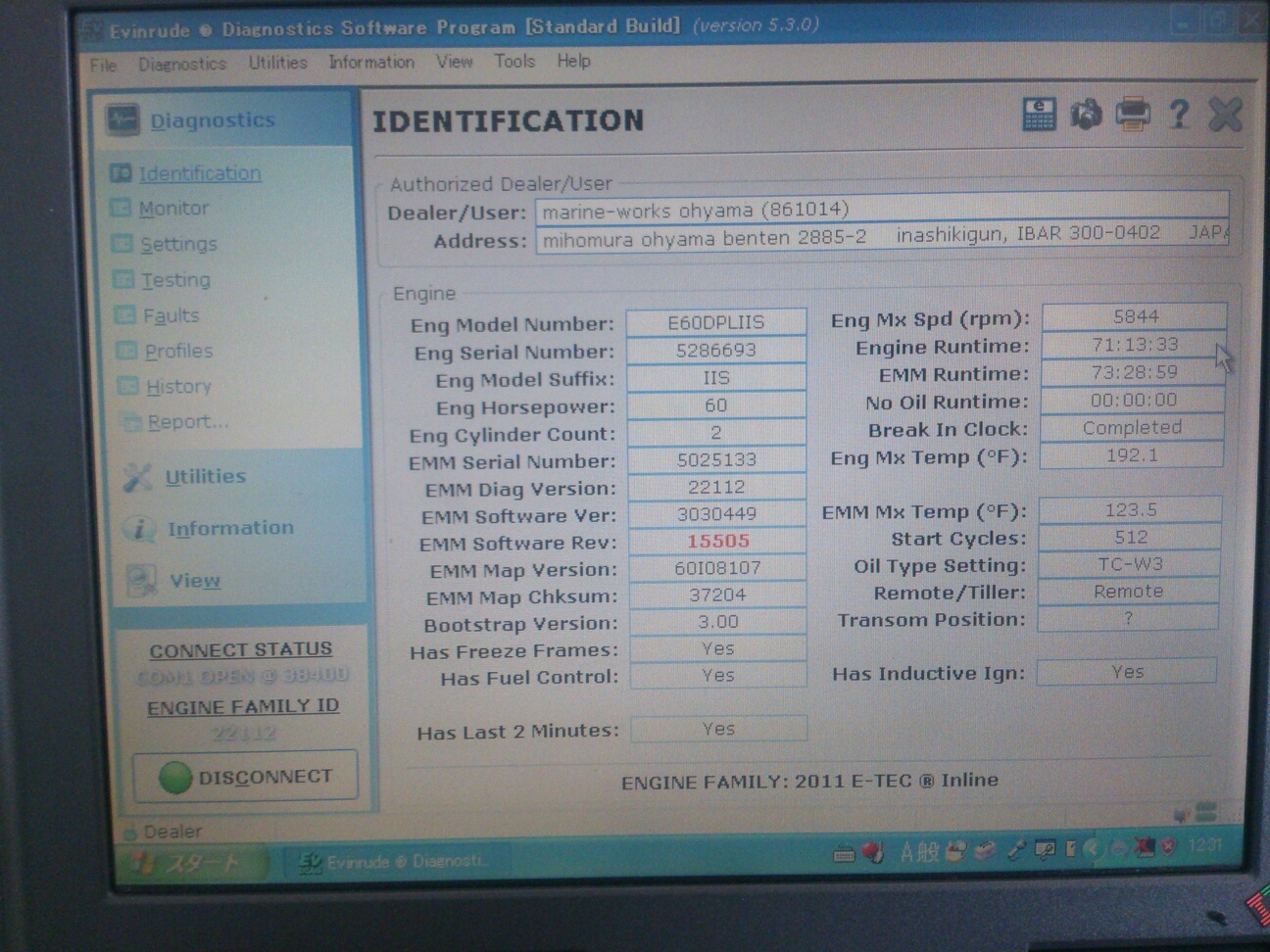The height and width of the screenshot is (952, 1270).
Task: Click the Diagnostics panel header icon
Action: (x=123, y=119)
